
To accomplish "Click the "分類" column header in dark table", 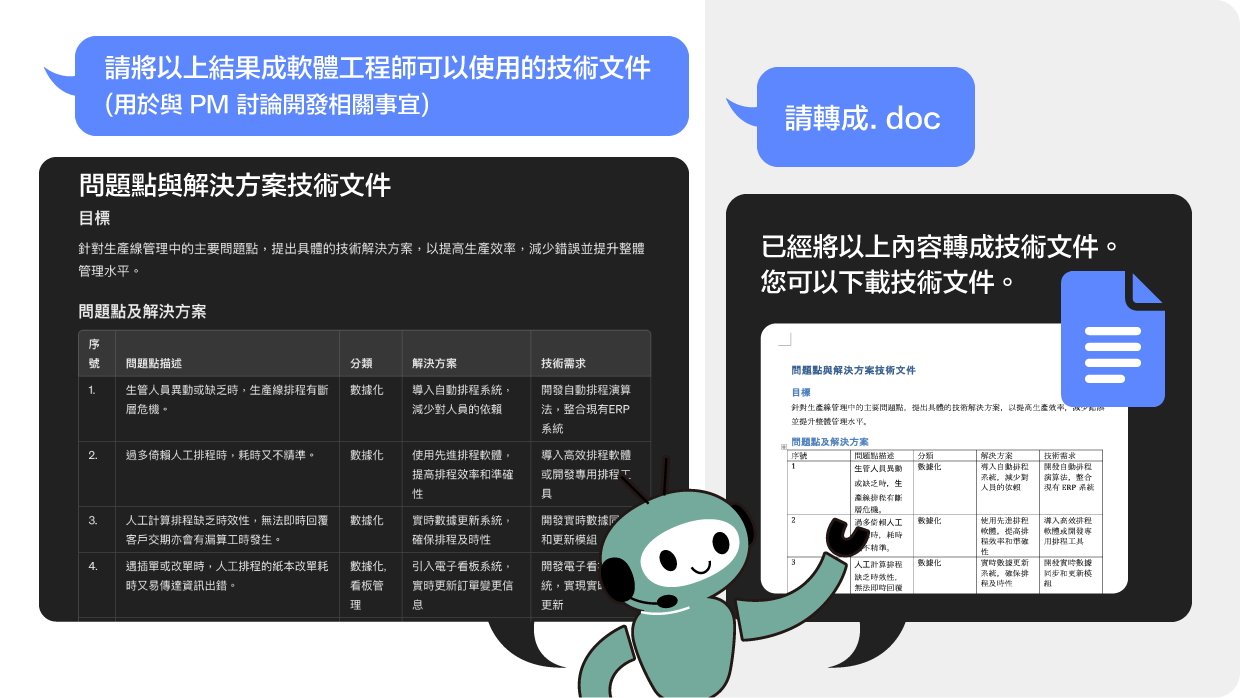I will point(361,363).
